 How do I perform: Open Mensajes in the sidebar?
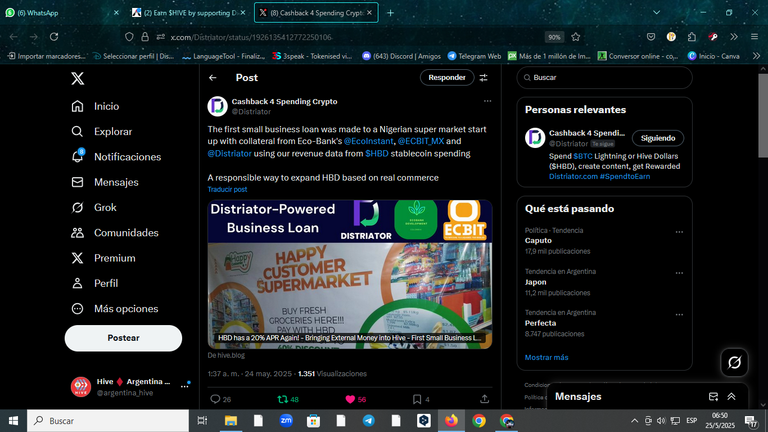(104, 182)
